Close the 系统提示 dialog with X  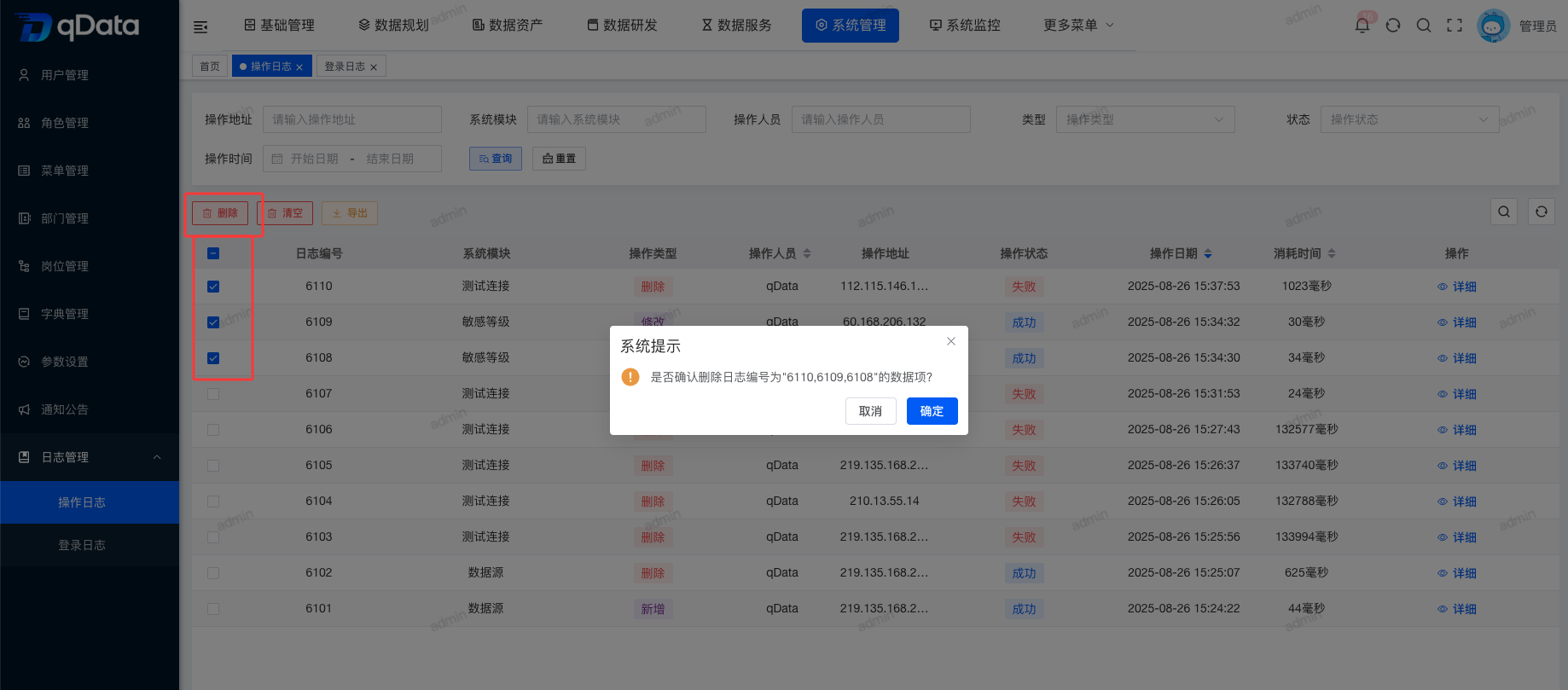click(x=951, y=341)
